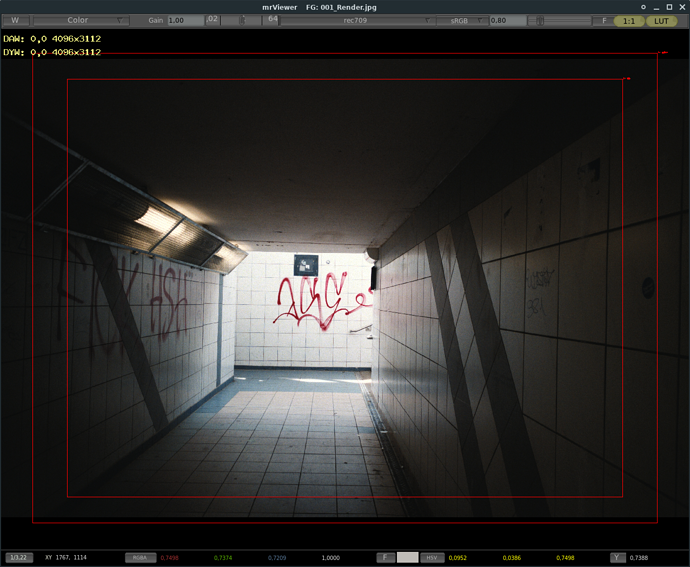Click the W button in toolbar
This screenshot has height=567, width=690.
pos(15,20)
